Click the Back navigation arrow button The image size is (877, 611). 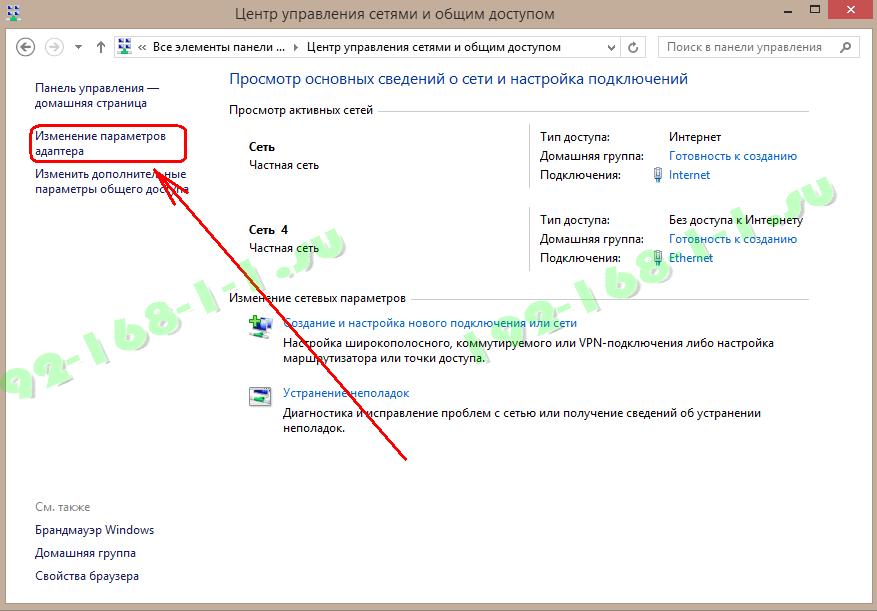pos(26,47)
